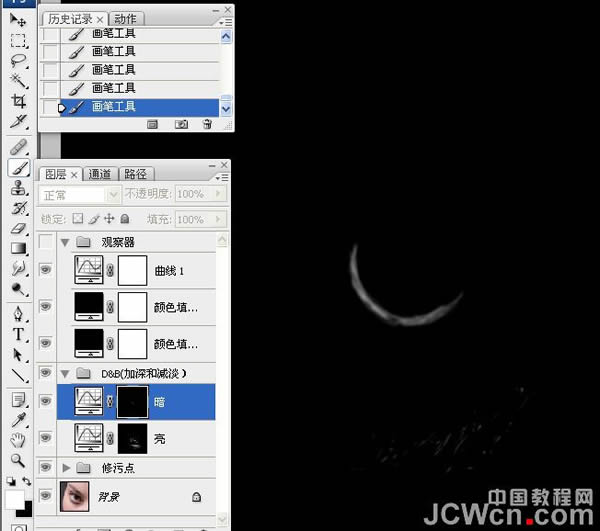
Task: Lock image pixels
Action: (x=94, y=219)
